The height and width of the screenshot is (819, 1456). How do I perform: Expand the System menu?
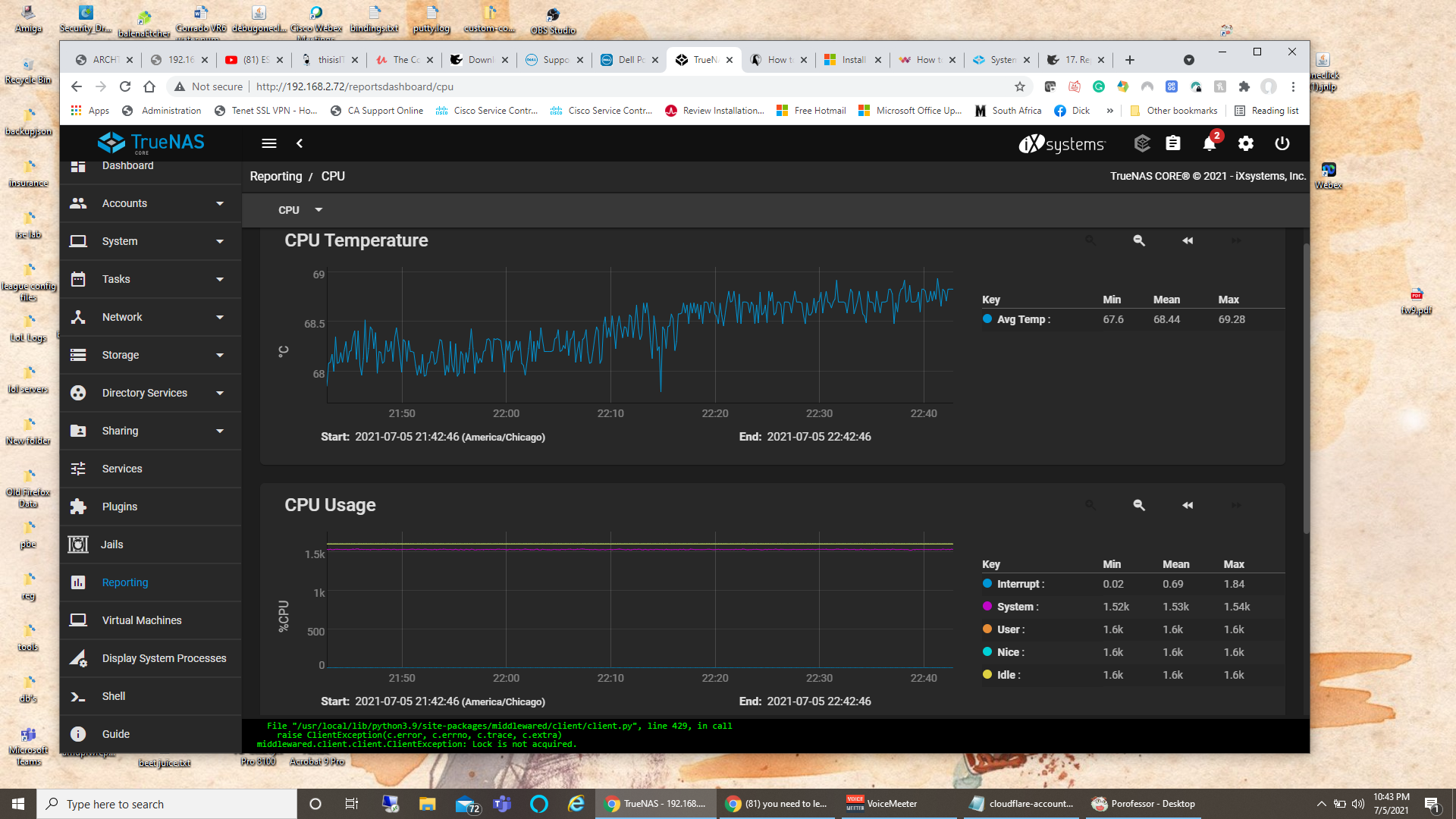150,241
